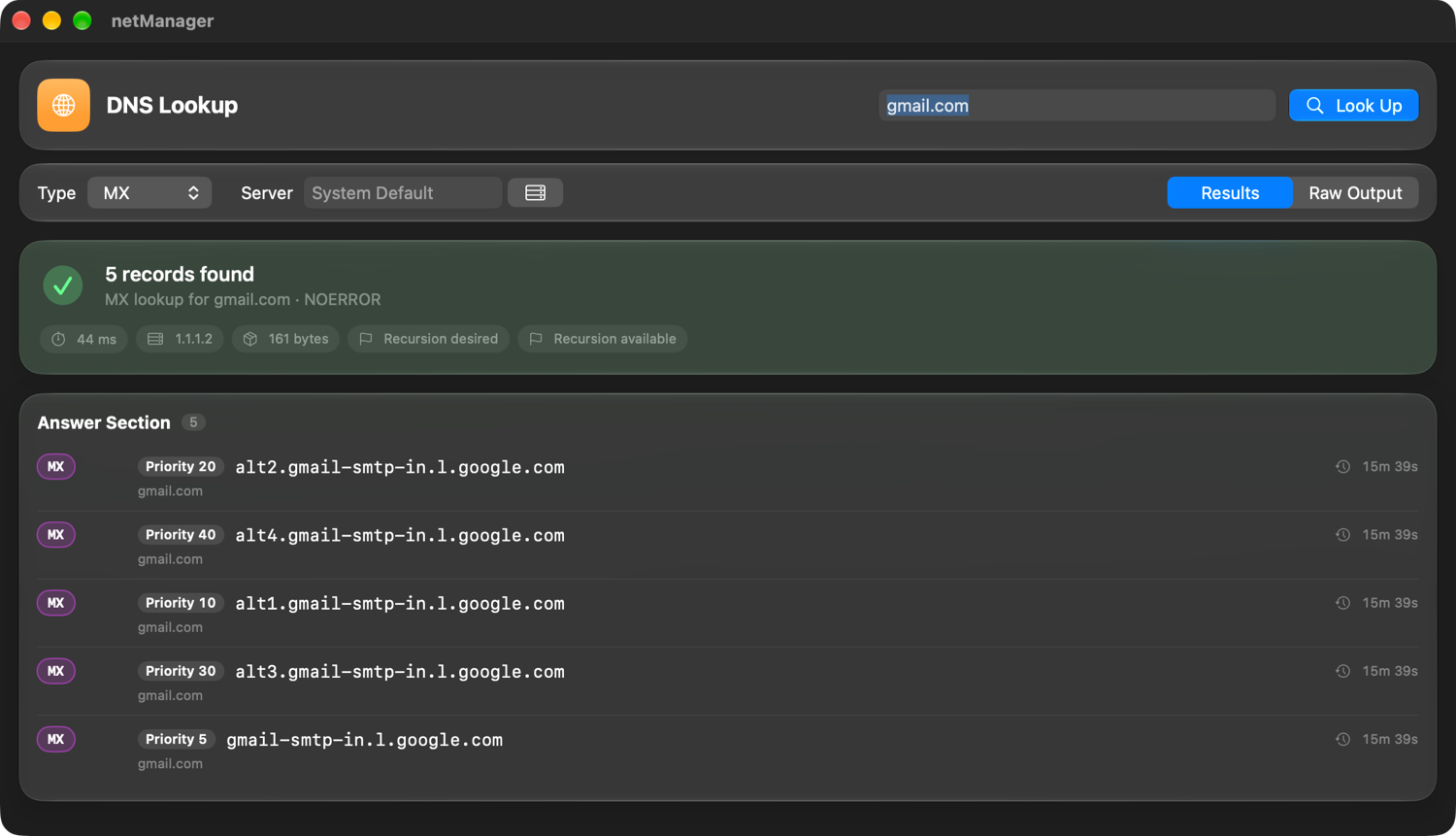Click TTL clock icon on Priority 5 record

(x=1342, y=739)
